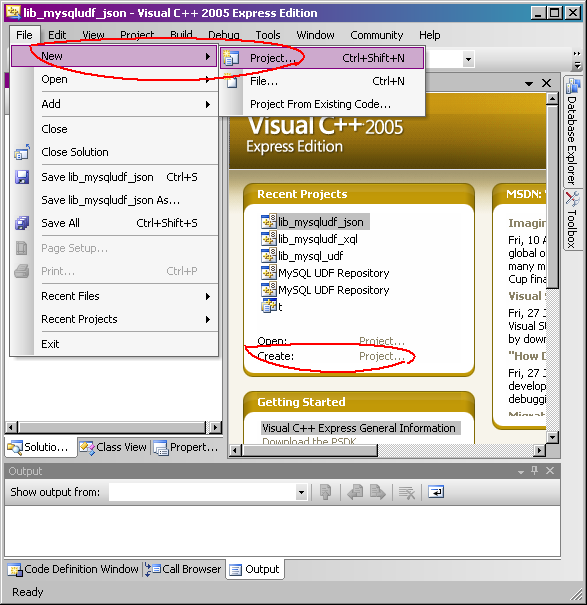Select the Output tab

point(255,569)
